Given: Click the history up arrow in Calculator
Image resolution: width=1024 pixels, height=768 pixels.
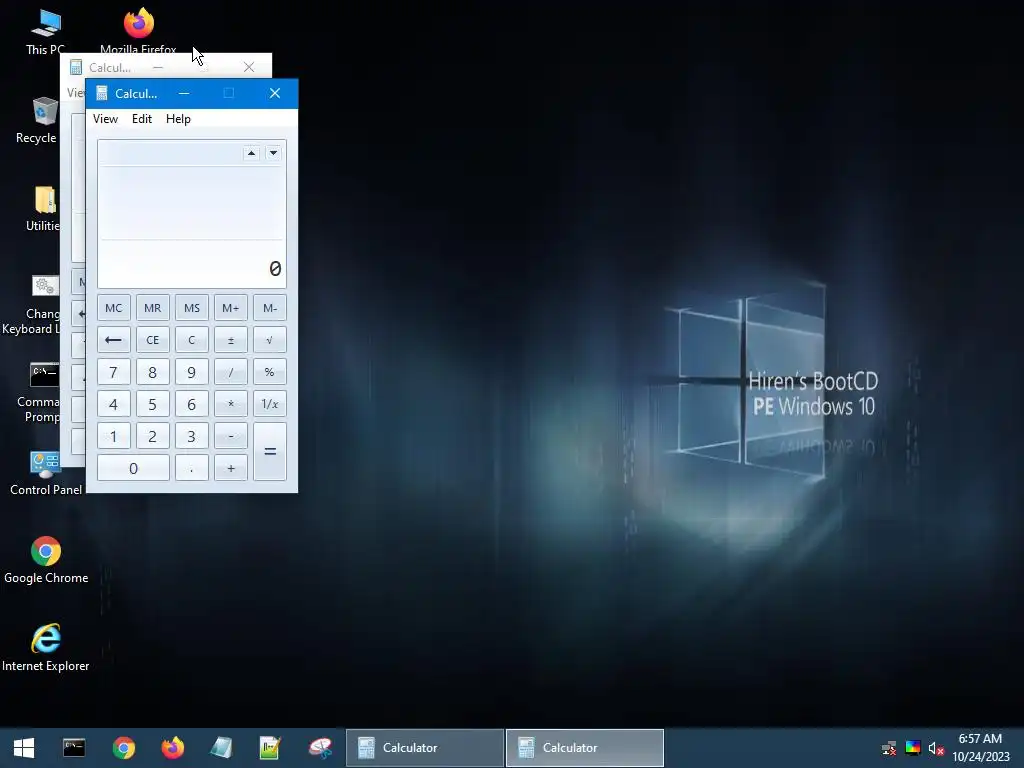Looking at the screenshot, I should [x=251, y=153].
